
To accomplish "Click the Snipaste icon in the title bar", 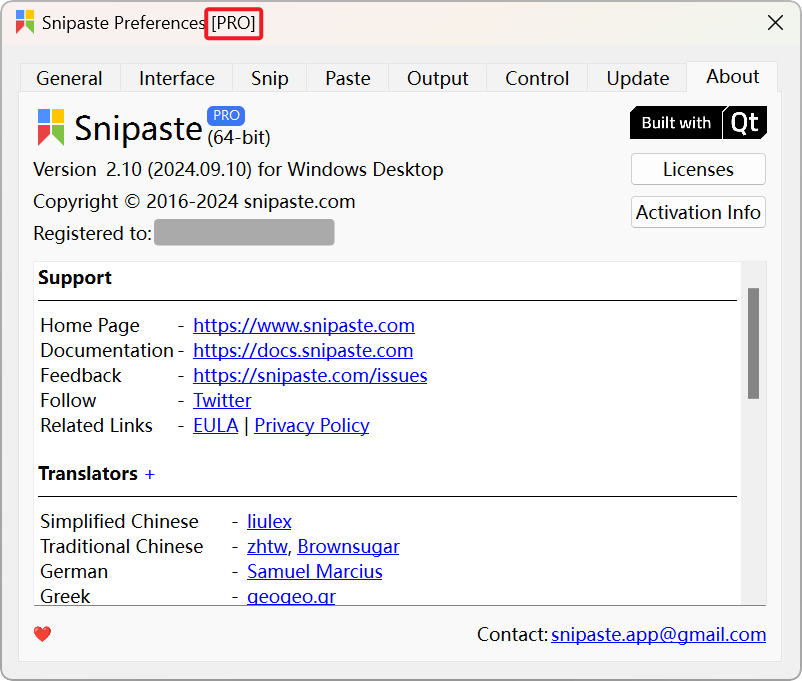I will 25,23.
